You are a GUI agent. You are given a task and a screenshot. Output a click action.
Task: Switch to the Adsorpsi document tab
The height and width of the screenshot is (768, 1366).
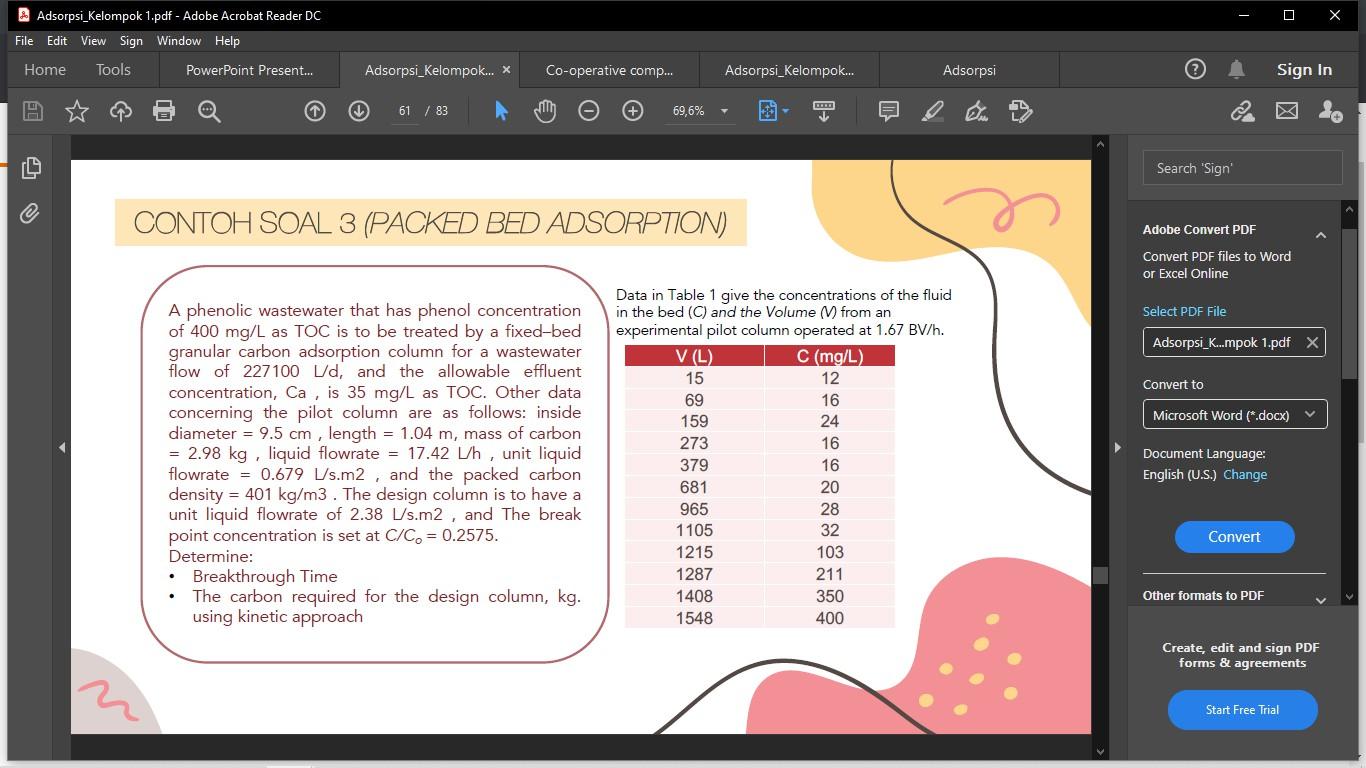(969, 70)
